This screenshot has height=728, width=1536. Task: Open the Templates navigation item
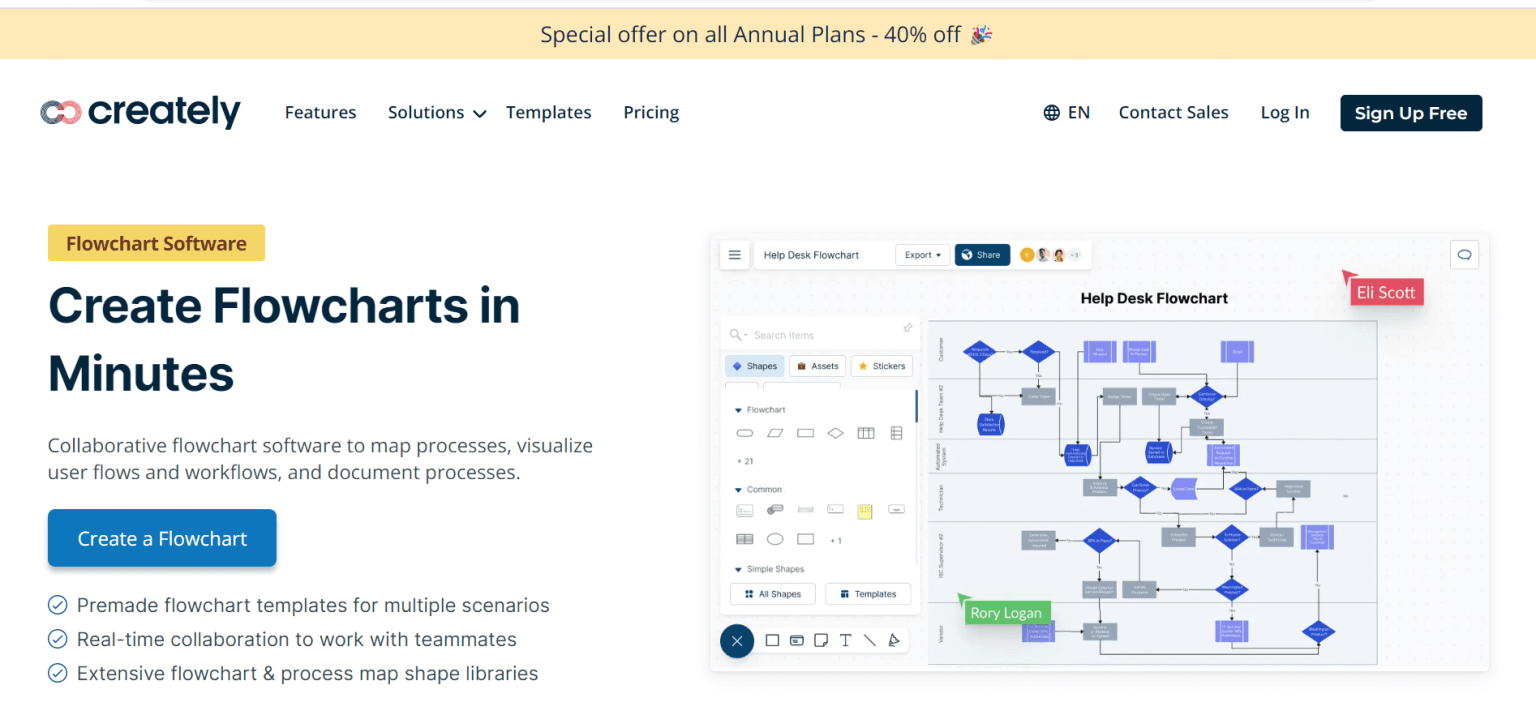coord(549,112)
